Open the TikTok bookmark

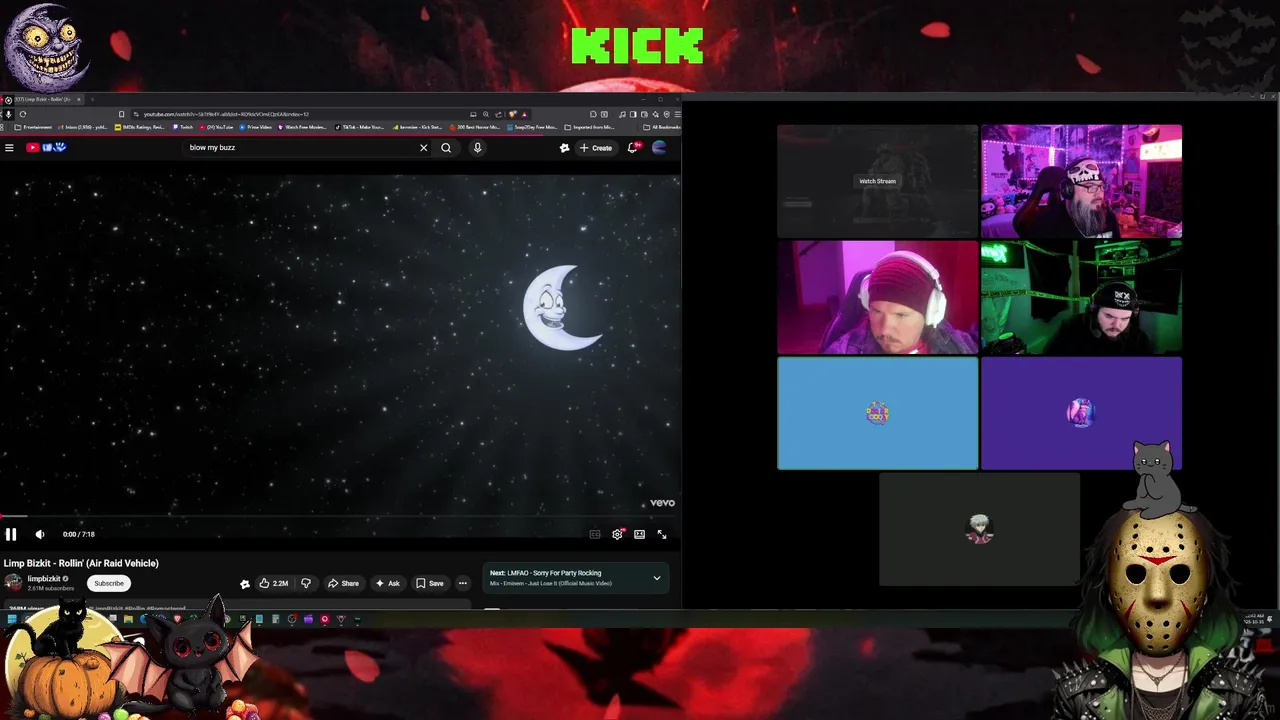(360, 127)
